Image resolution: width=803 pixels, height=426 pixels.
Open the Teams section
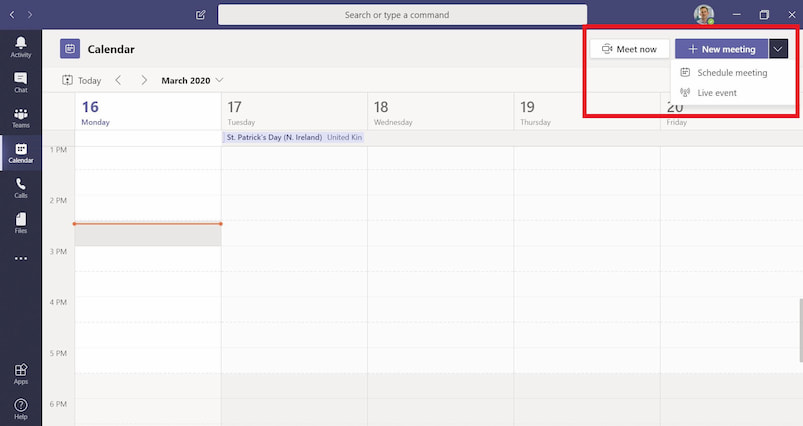click(x=20, y=118)
